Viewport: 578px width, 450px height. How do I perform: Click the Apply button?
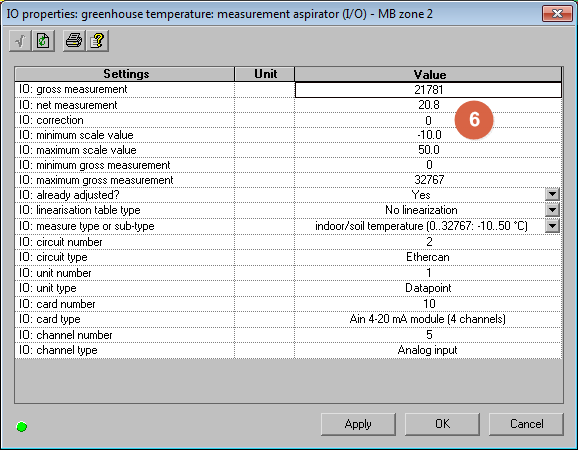point(358,424)
